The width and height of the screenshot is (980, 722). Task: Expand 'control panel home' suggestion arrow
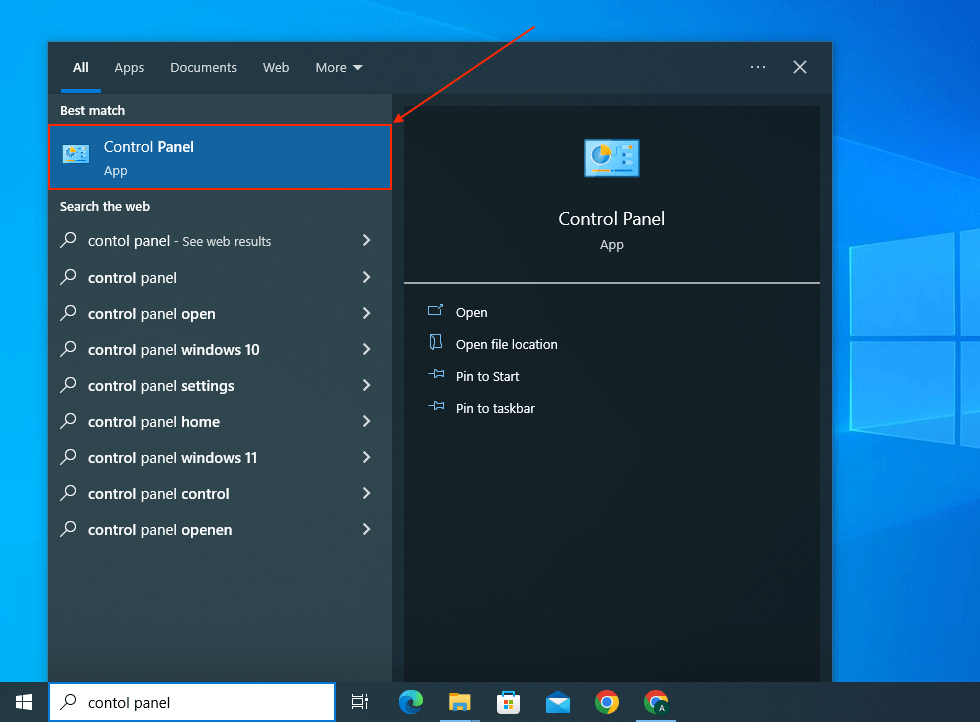tap(366, 422)
